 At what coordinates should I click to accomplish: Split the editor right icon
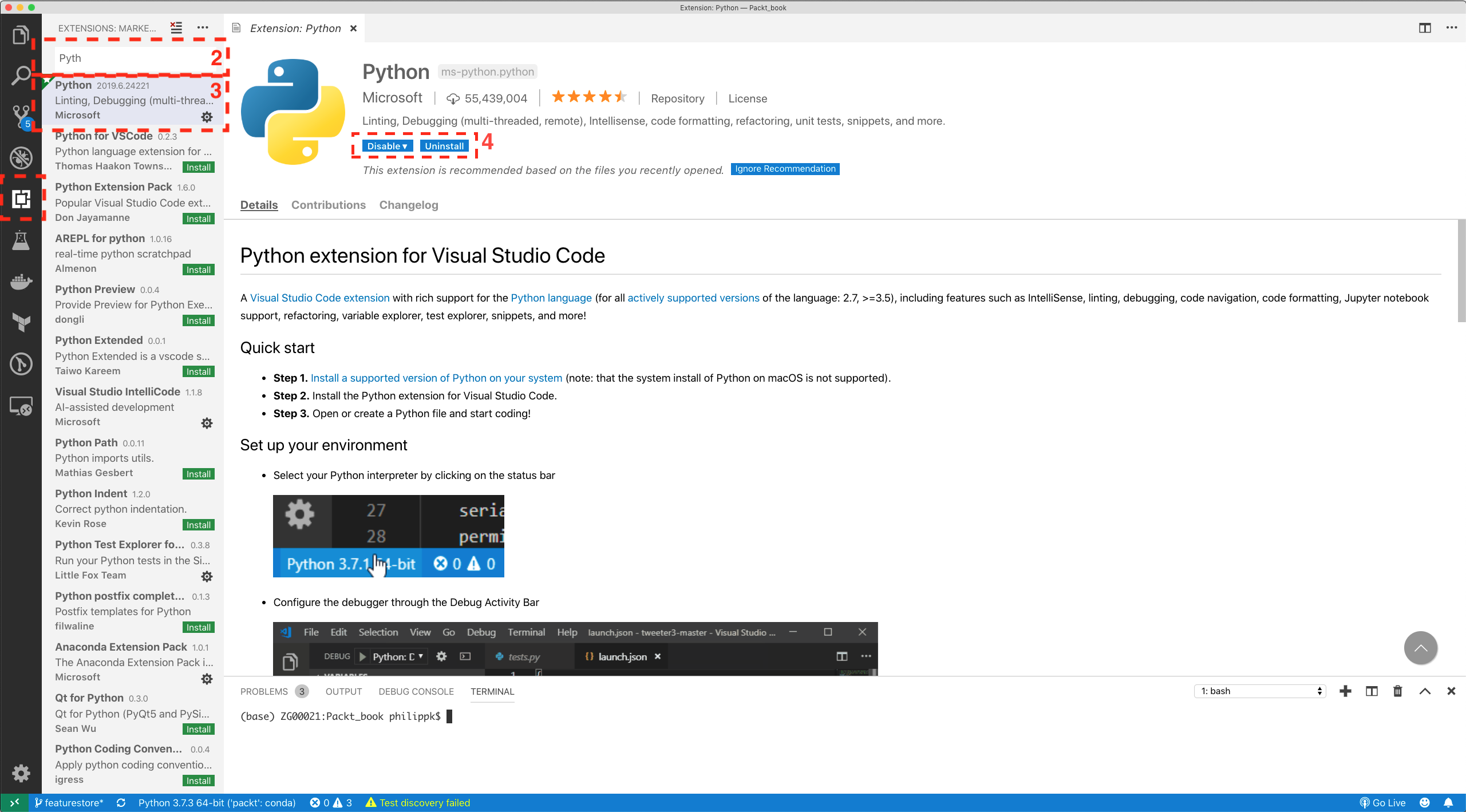coord(1425,28)
